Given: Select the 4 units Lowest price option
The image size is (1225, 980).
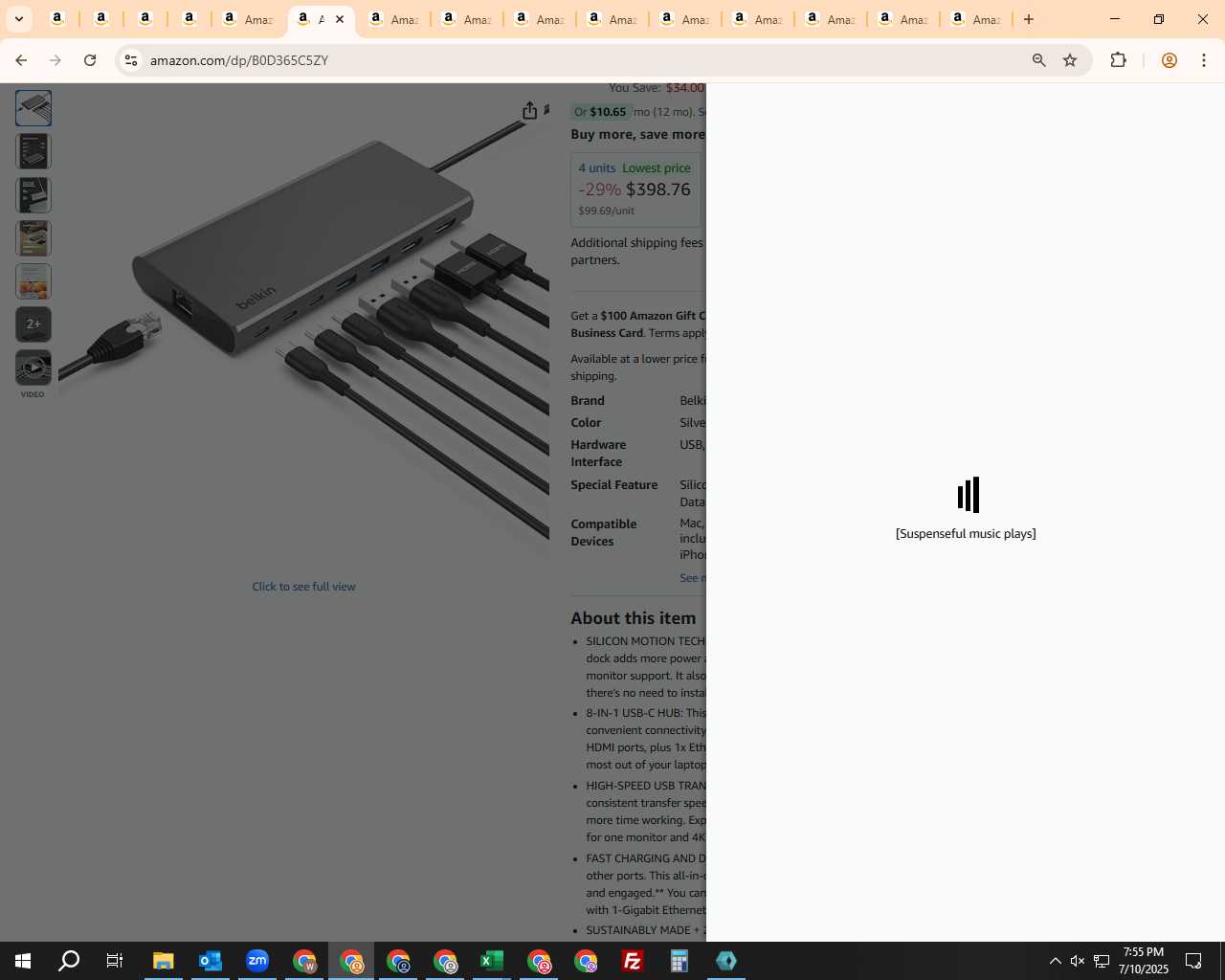Looking at the screenshot, I should pyautogui.click(x=635, y=189).
